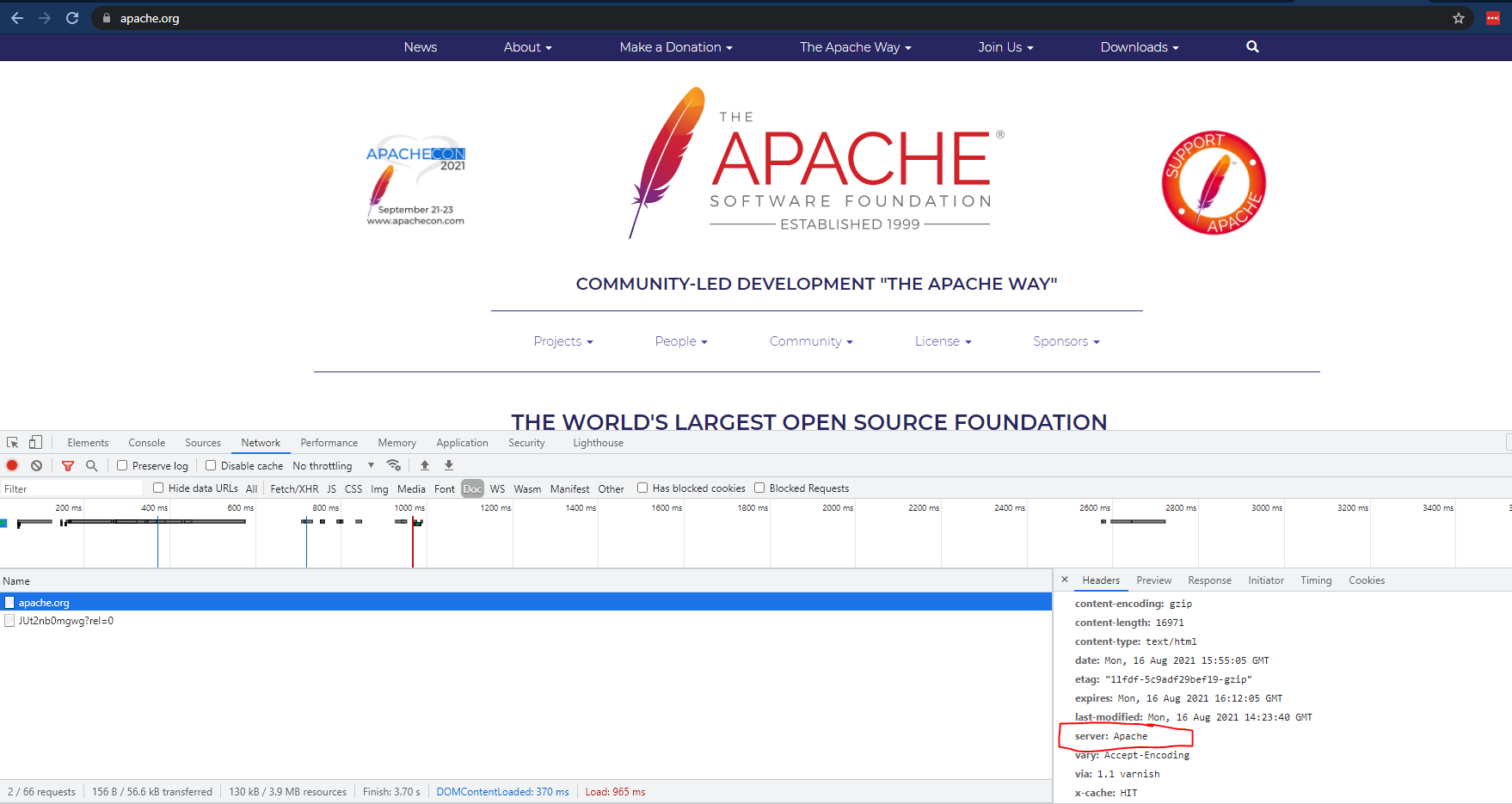This screenshot has width=1512, height=804.
Task: Show the Initiator tab
Action: click(1266, 580)
